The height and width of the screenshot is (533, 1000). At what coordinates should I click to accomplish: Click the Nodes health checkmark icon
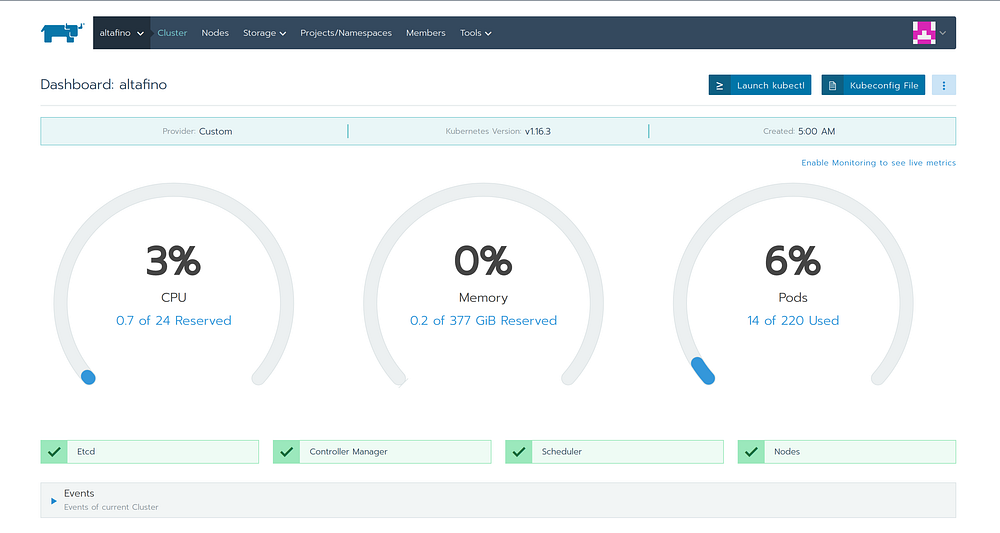(x=751, y=452)
